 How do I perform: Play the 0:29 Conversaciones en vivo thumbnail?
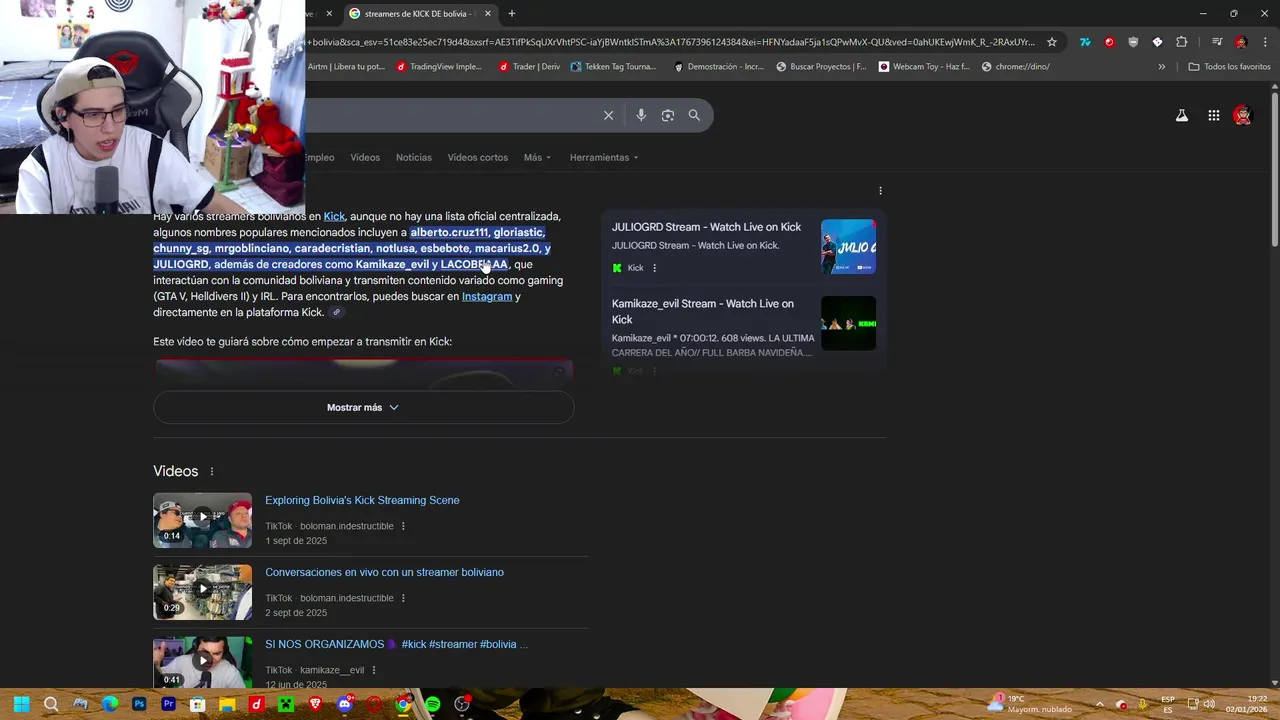click(202, 592)
